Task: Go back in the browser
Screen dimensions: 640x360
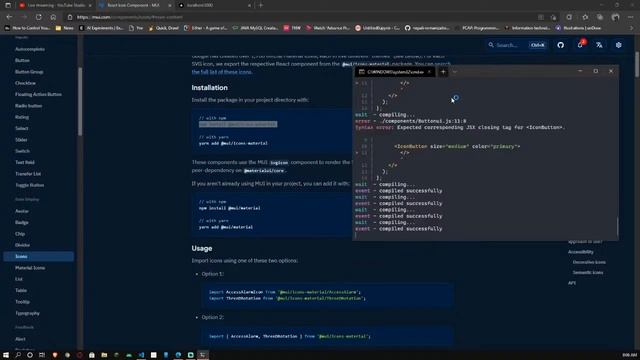Action: point(9,17)
